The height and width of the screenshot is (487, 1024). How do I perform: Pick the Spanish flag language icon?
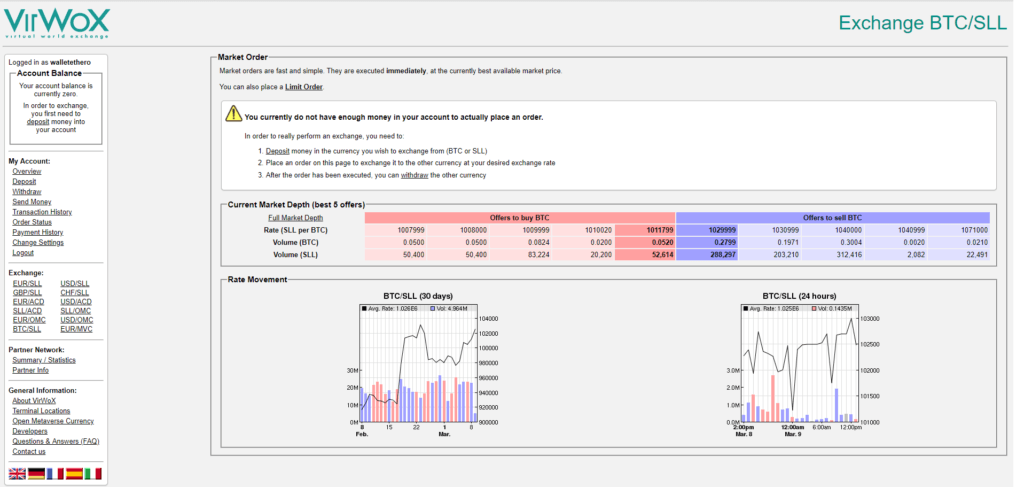[74, 473]
